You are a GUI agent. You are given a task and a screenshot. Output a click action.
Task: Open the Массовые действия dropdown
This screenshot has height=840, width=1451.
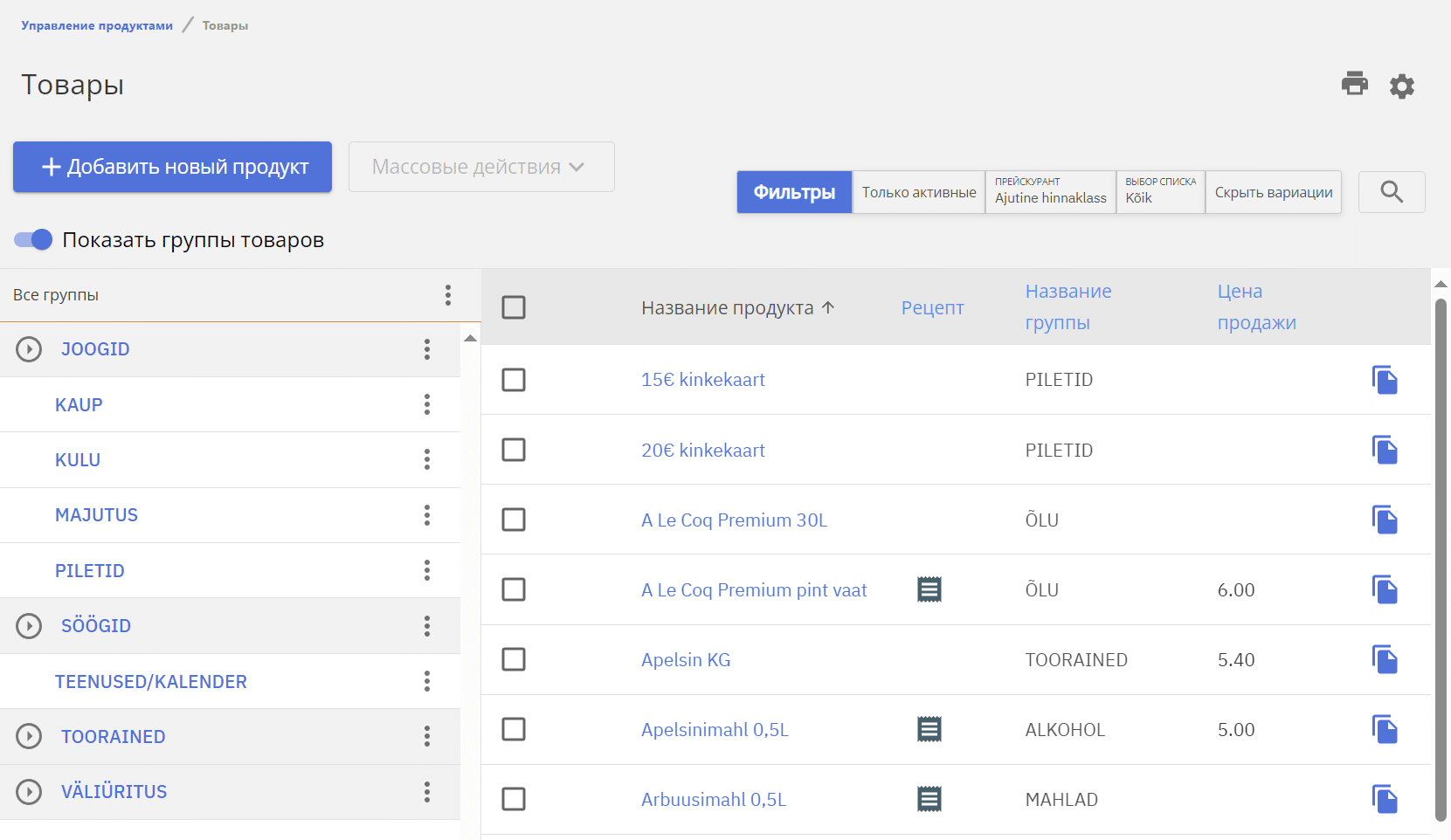point(480,167)
